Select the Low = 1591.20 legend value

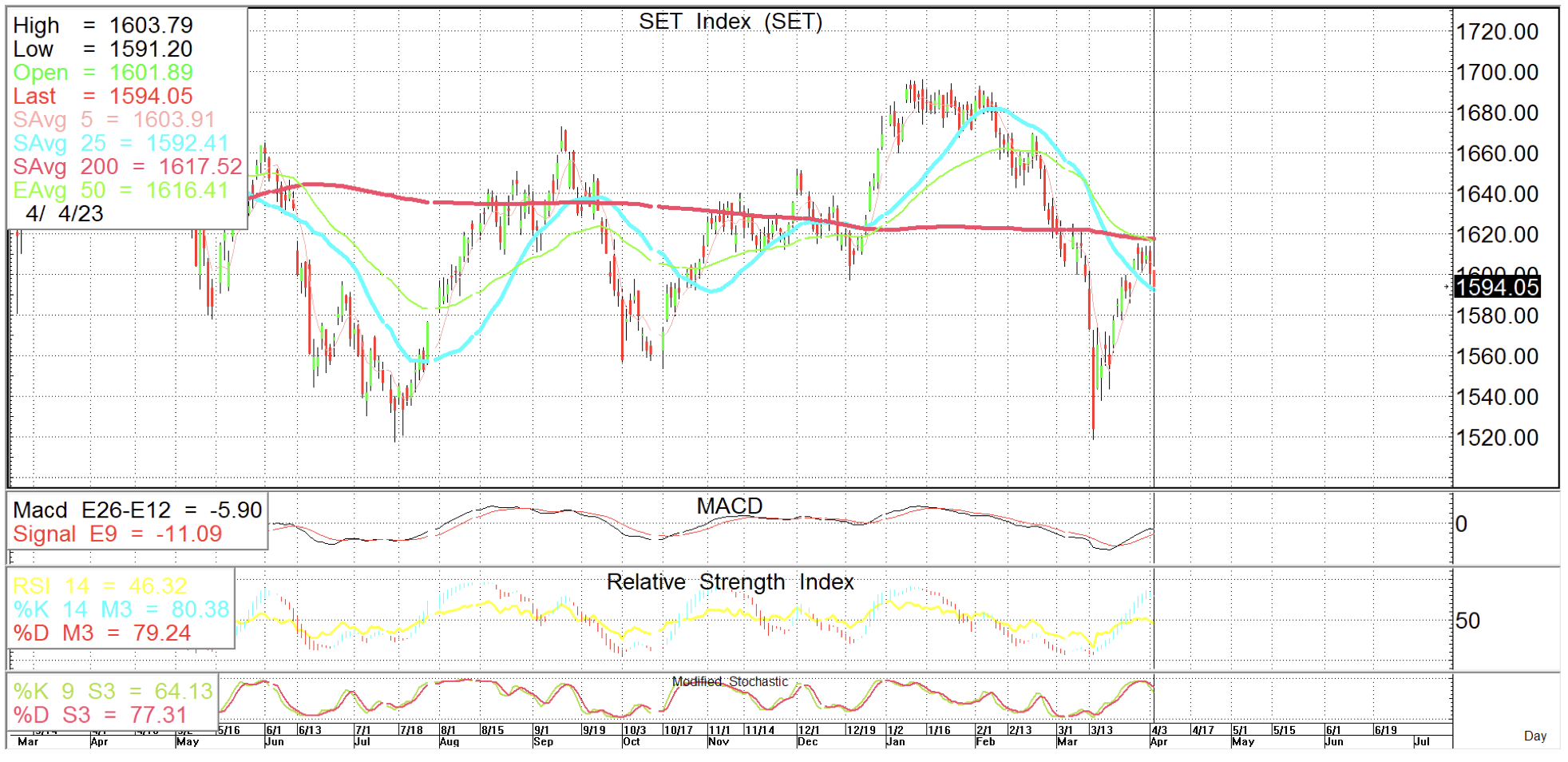click(103, 50)
